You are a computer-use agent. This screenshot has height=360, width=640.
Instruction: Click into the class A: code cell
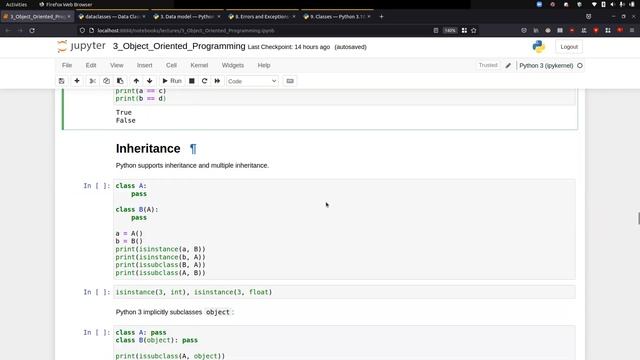[x=344, y=229]
